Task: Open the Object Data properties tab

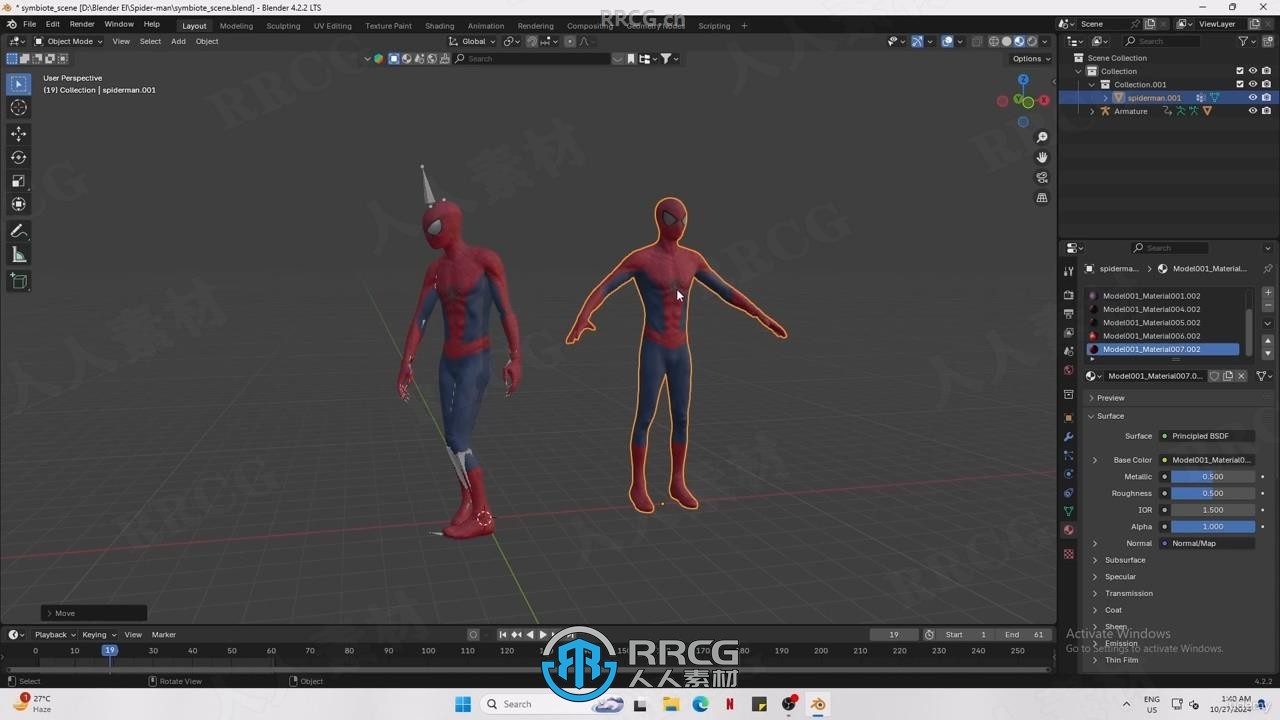Action: [x=1068, y=511]
